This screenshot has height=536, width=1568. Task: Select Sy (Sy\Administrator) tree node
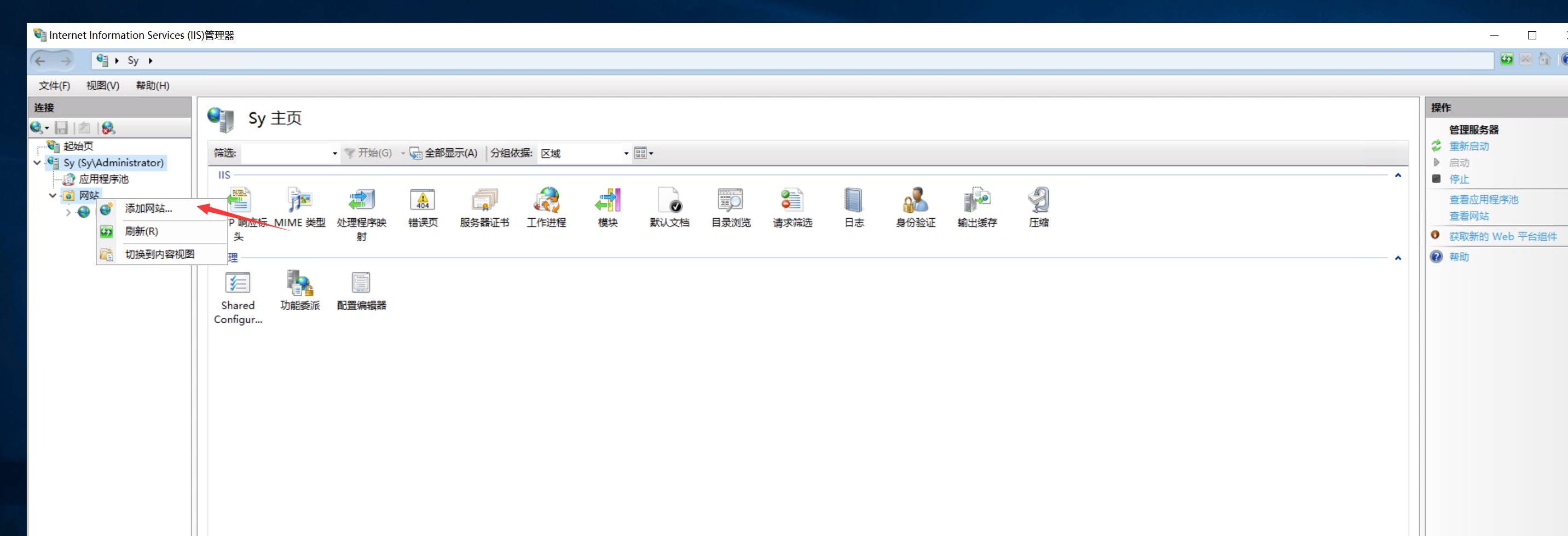pos(114,162)
